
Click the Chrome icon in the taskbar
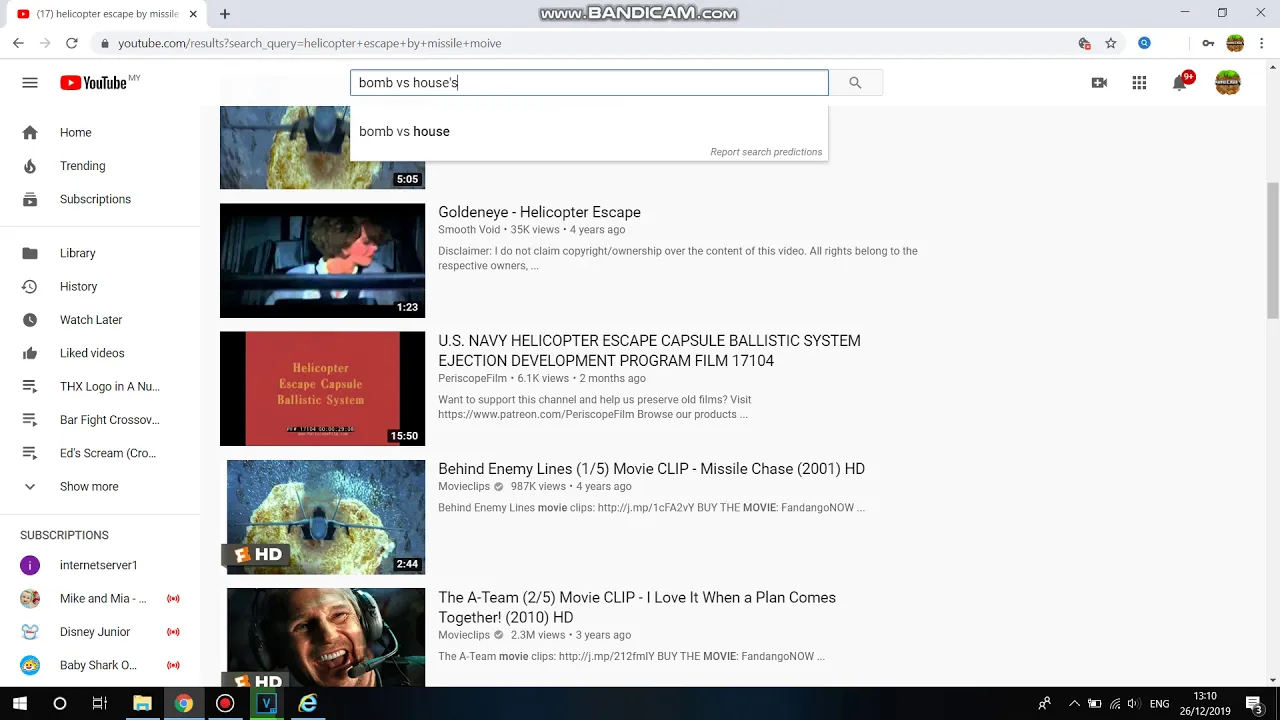coord(183,704)
